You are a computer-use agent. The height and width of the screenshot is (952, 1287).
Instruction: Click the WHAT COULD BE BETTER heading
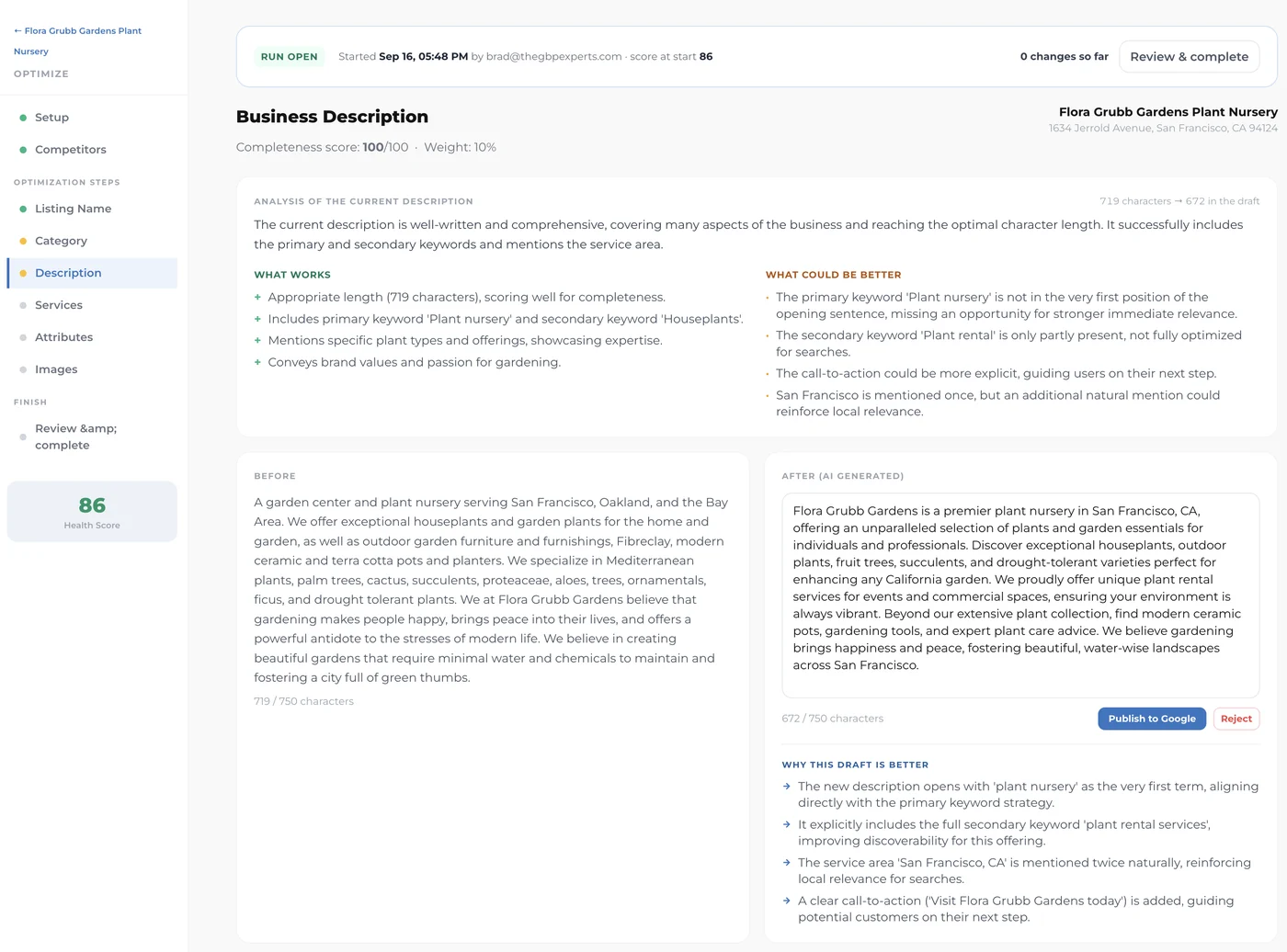coord(834,275)
